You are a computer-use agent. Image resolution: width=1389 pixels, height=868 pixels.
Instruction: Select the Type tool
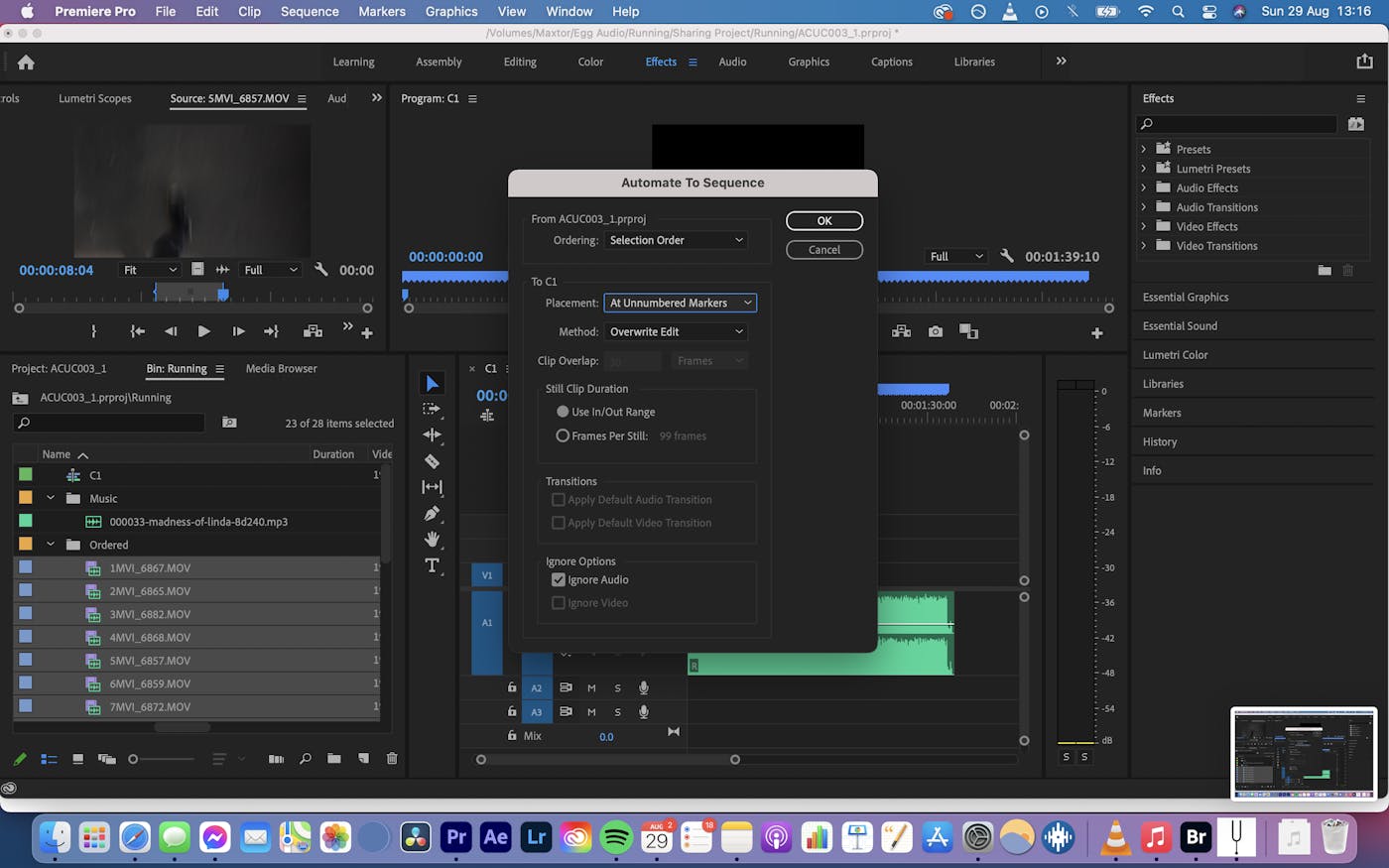432,565
